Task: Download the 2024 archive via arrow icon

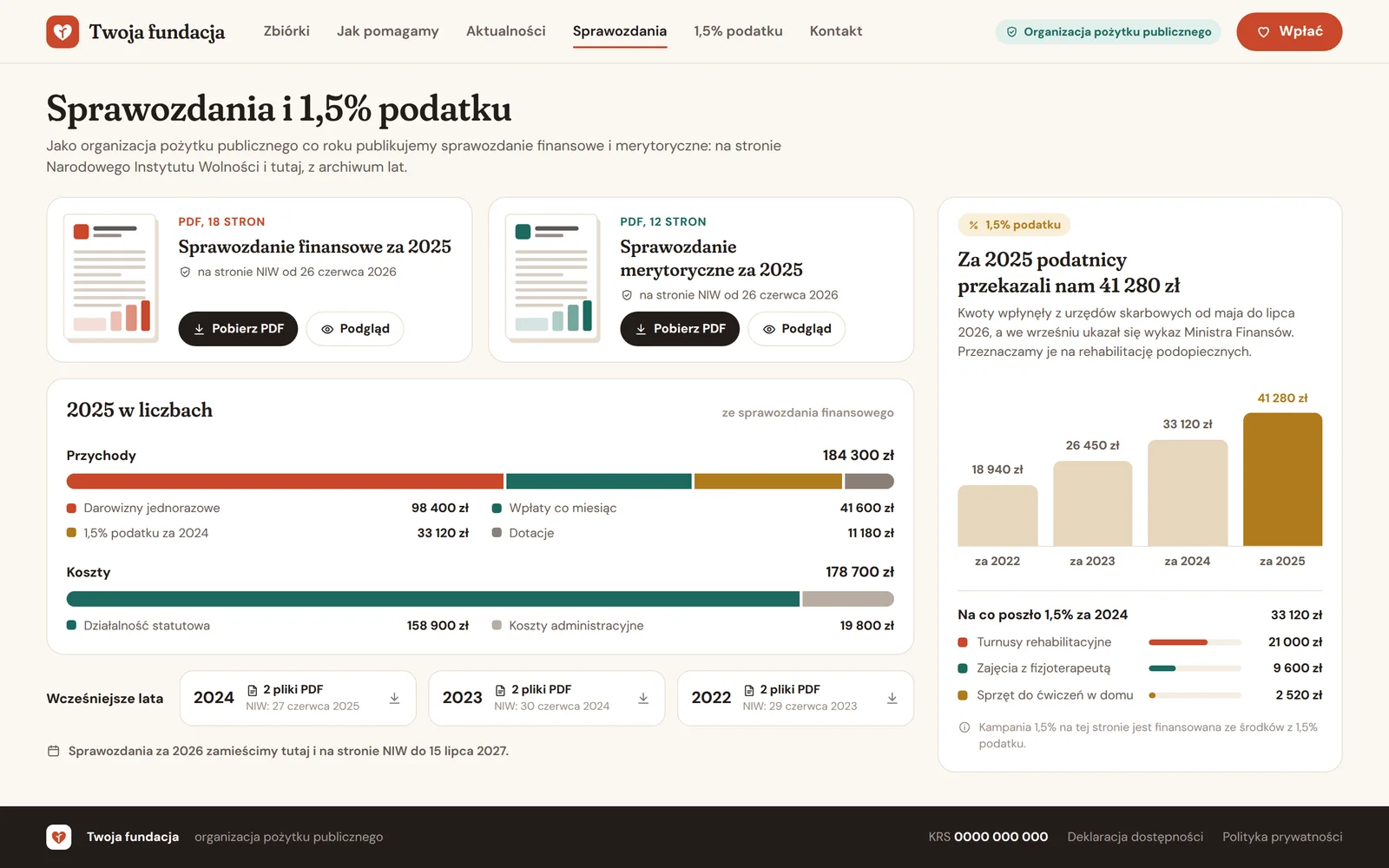Action: point(394,698)
